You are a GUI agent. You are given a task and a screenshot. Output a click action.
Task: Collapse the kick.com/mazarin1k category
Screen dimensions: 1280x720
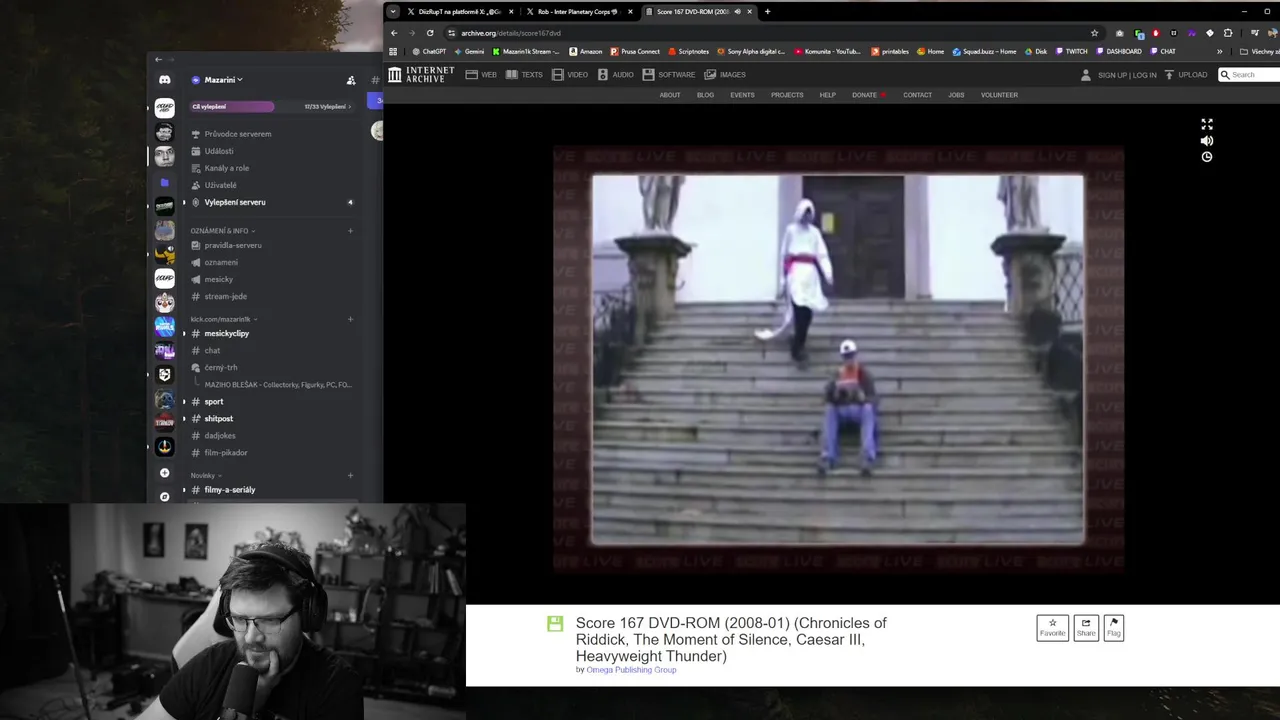224,319
